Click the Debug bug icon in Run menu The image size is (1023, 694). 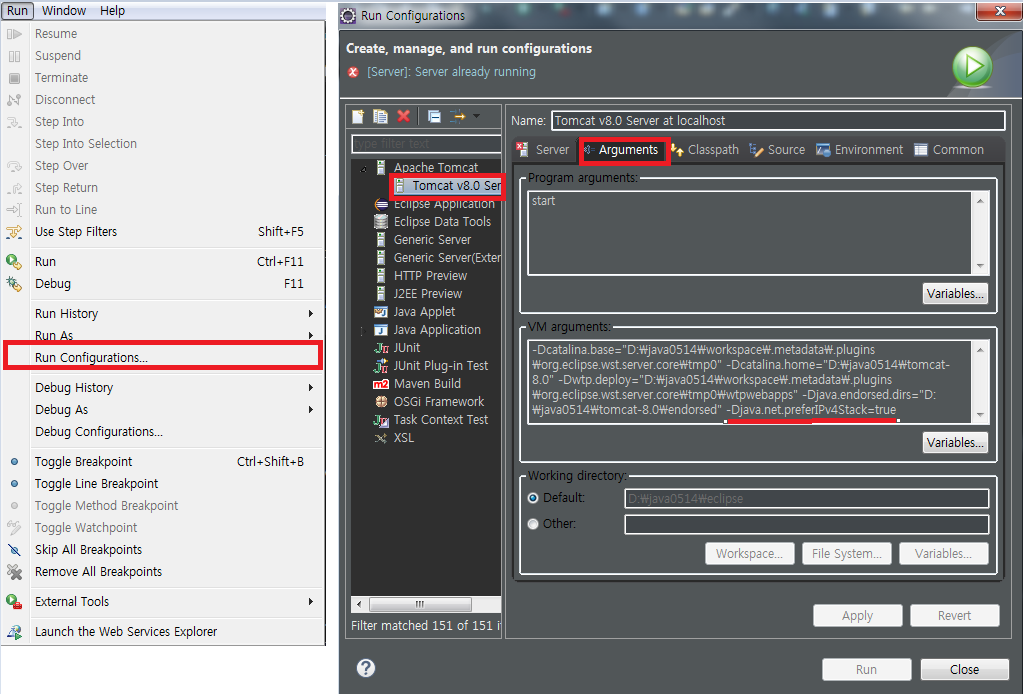[14, 284]
